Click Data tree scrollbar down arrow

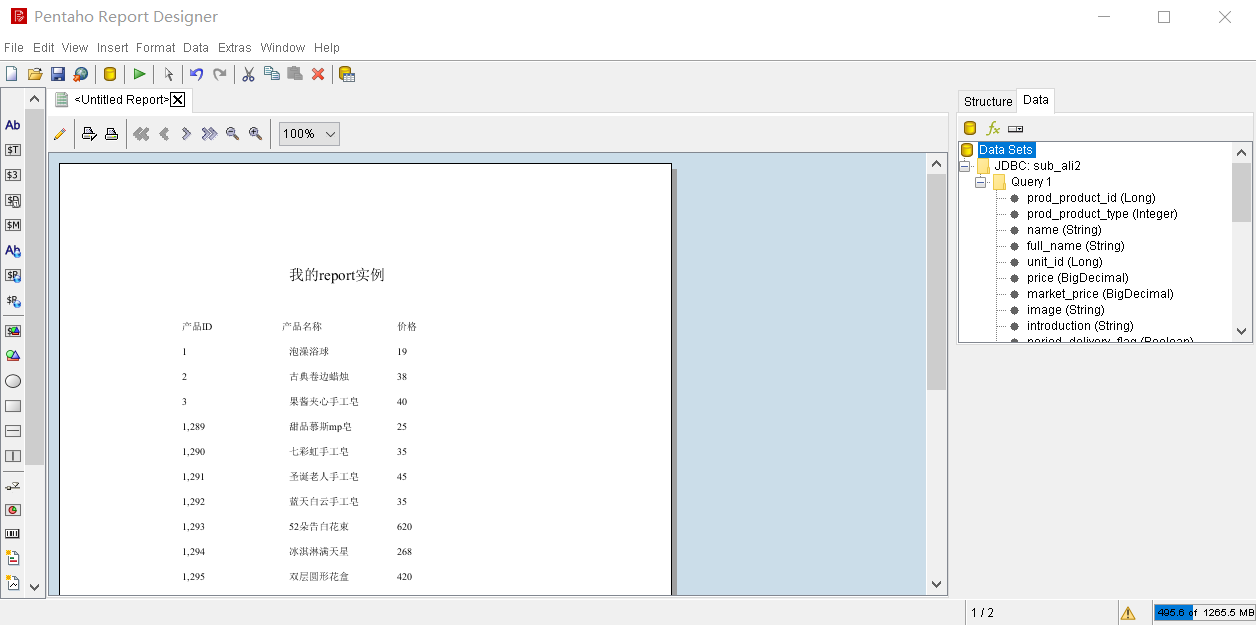coord(1241,332)
